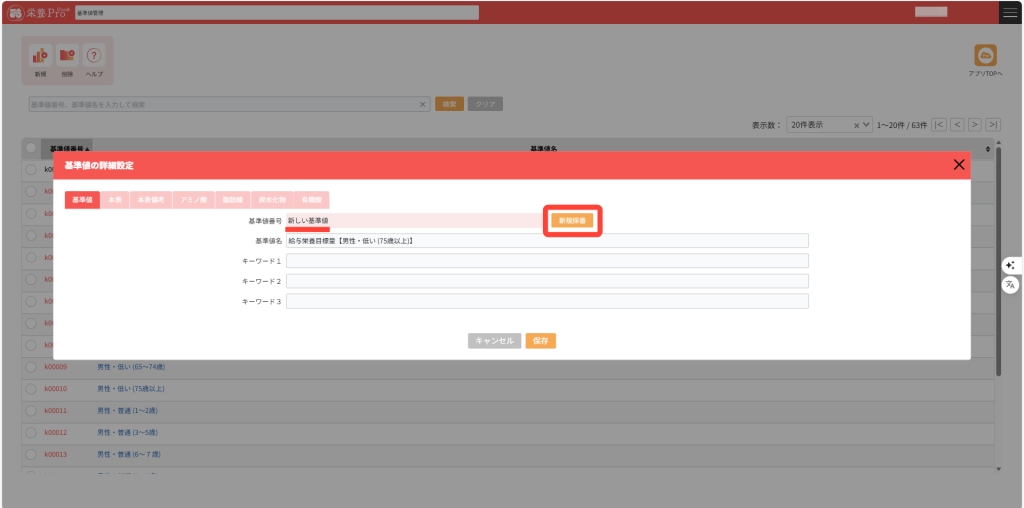Open the ヘルプ help icon
1024x508 pixels.
click(94, 58)
